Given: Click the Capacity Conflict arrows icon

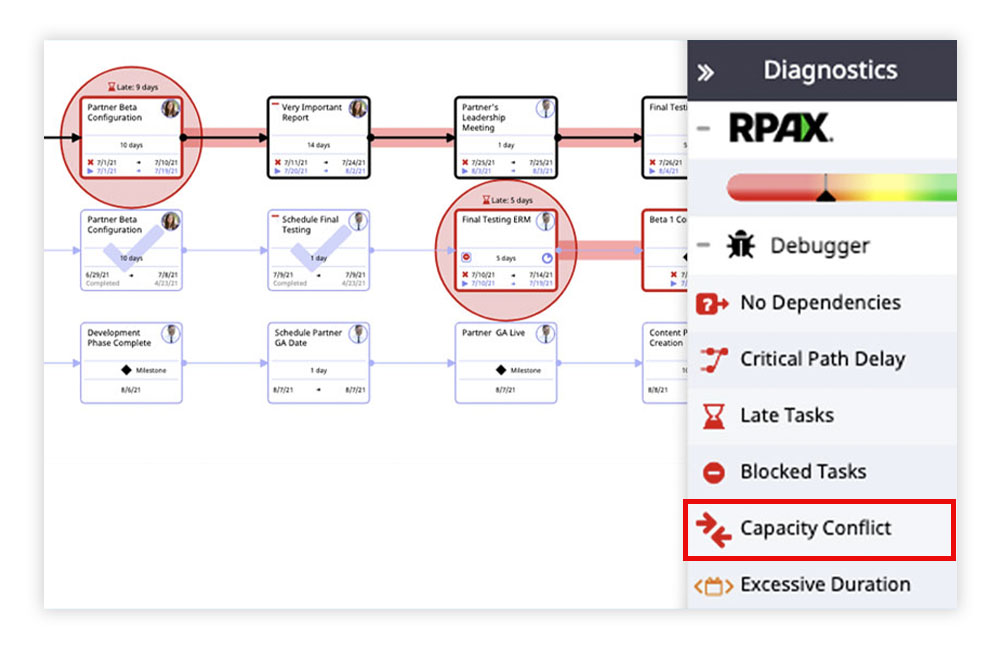Looking at the screenshot, I should [711, 527].
